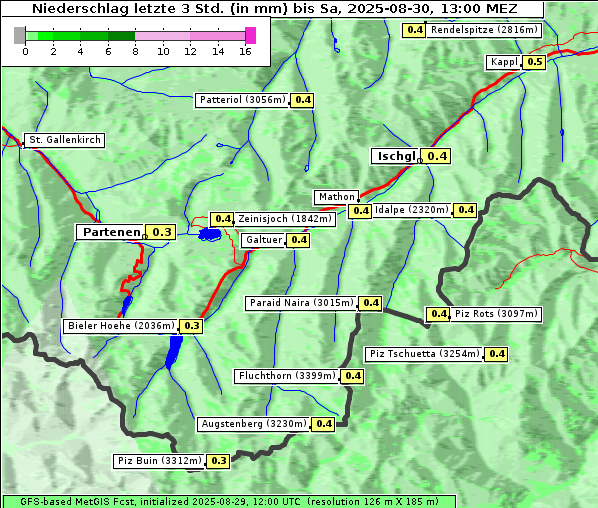Viewport: 598px width, 508px height.
Task: Select the Galtuer label
Action: tap(264, 240)
